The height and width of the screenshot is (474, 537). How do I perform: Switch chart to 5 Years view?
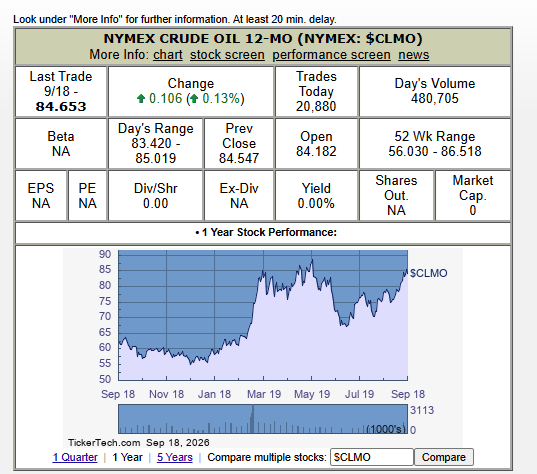(x=175, y=457)
